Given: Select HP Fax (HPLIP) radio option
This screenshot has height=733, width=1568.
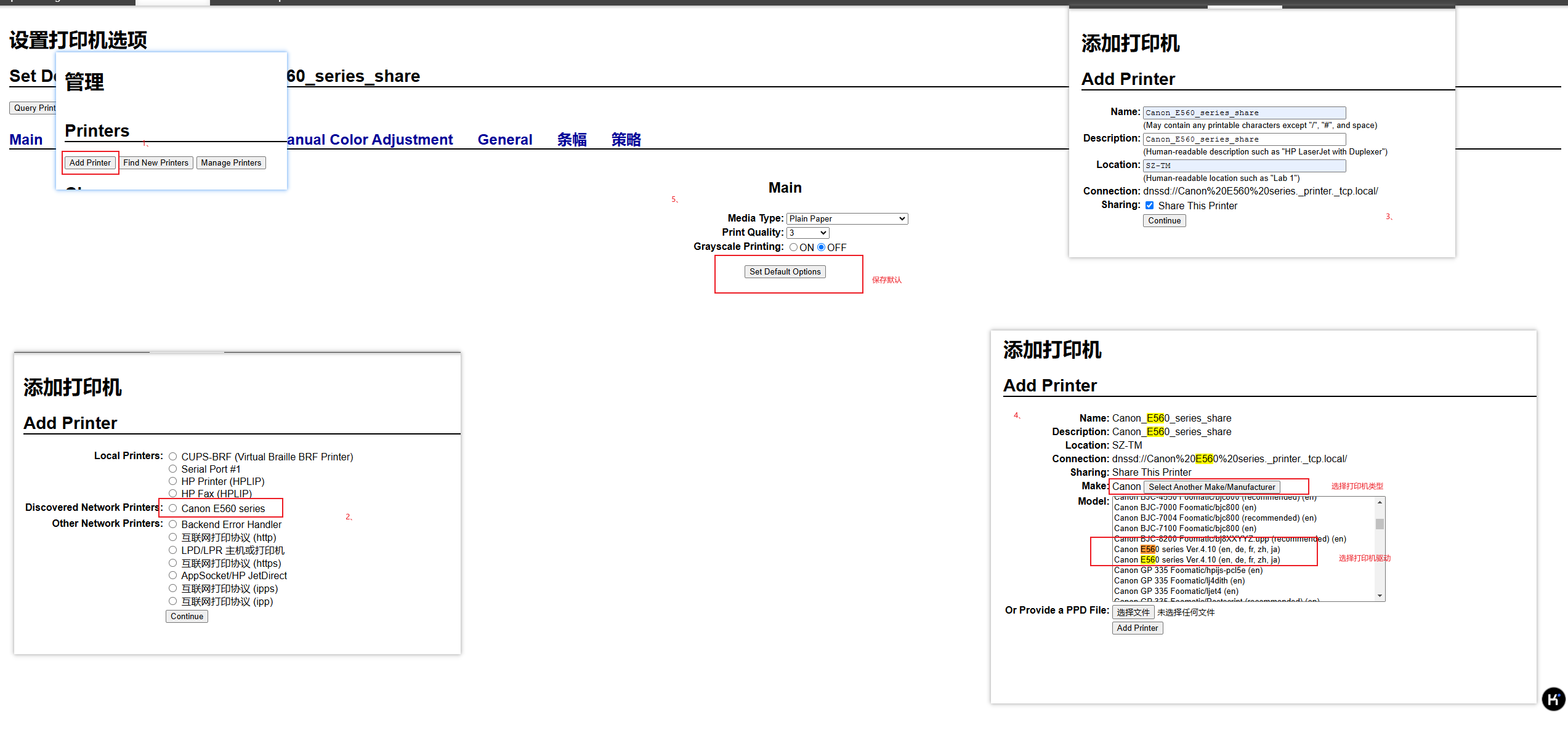Looking at the screenshot, I should tap(173, 493).
